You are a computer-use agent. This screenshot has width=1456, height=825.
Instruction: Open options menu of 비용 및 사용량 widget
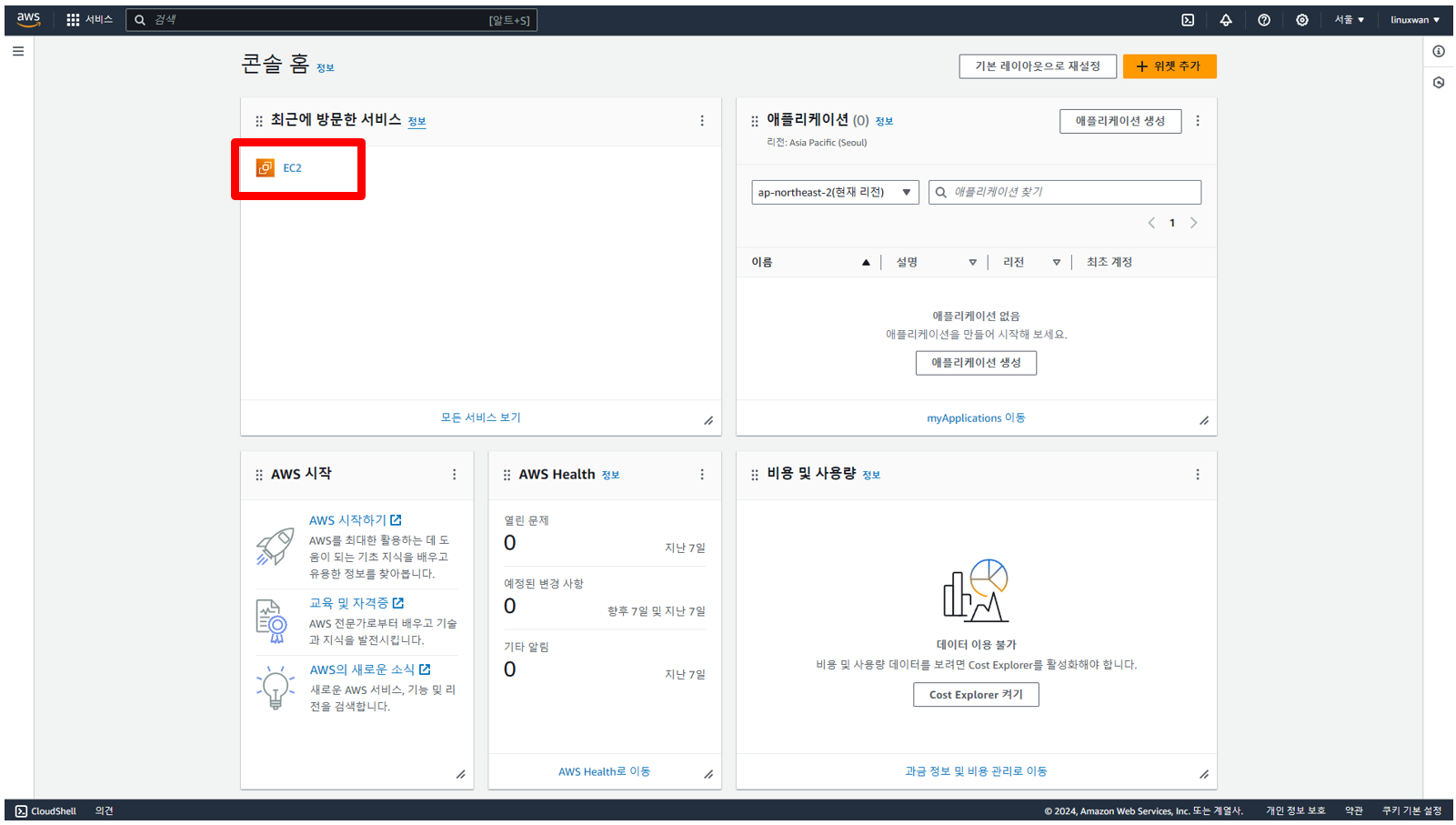[1198, 475]
